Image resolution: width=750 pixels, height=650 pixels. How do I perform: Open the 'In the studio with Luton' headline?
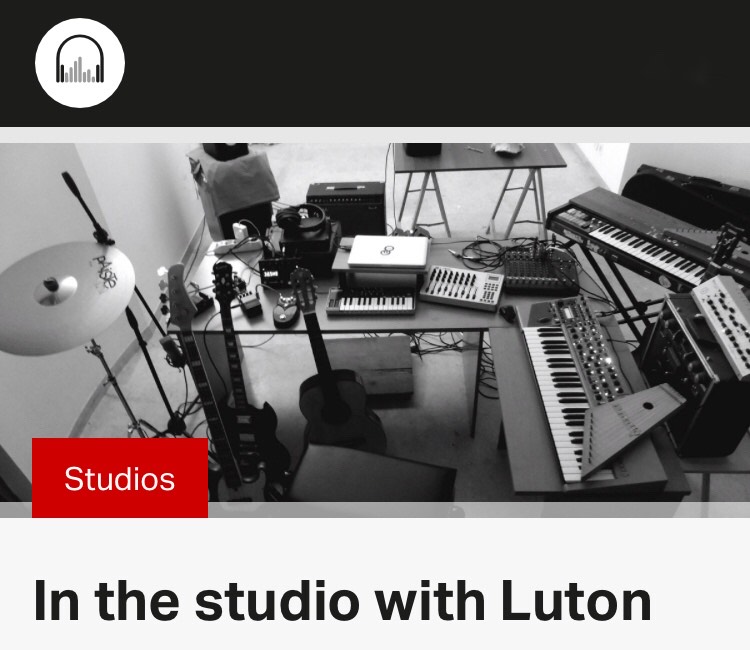pyautogui.click(x=342, y=600)
